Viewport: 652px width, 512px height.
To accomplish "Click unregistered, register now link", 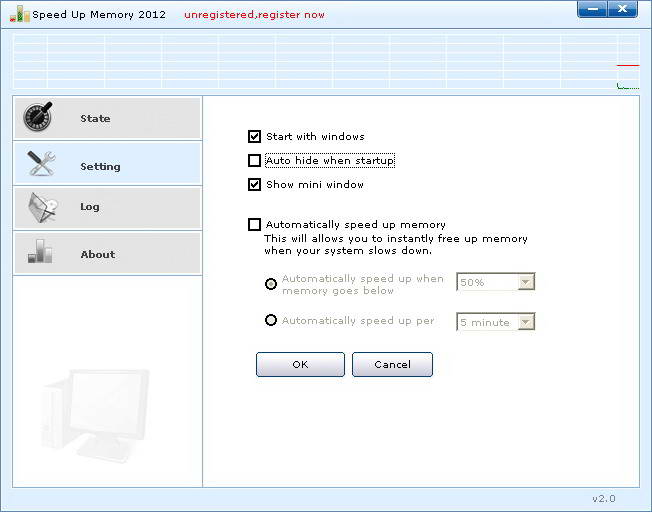I will tap(254, 15).
